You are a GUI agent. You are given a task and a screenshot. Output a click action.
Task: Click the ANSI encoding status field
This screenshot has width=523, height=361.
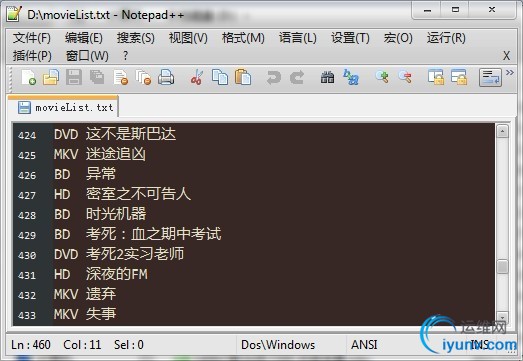[364, 345]
